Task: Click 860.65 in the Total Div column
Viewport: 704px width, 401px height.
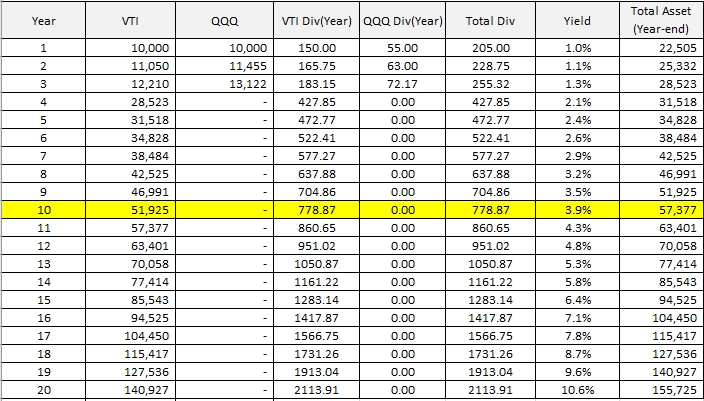Action: [490, 228]
